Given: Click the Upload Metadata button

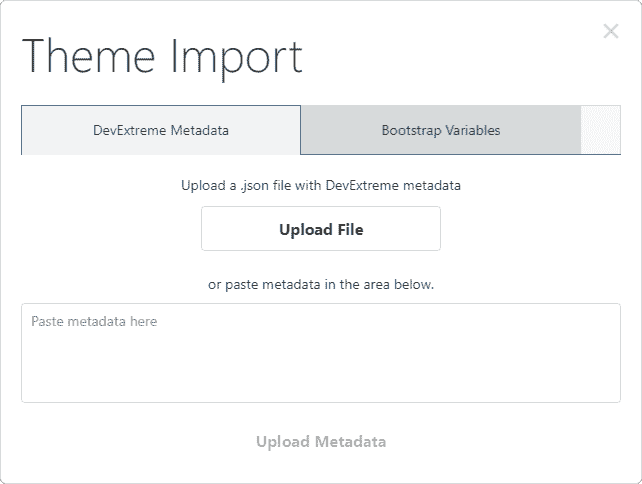Looking at the screenshot, I should (321, 442).
